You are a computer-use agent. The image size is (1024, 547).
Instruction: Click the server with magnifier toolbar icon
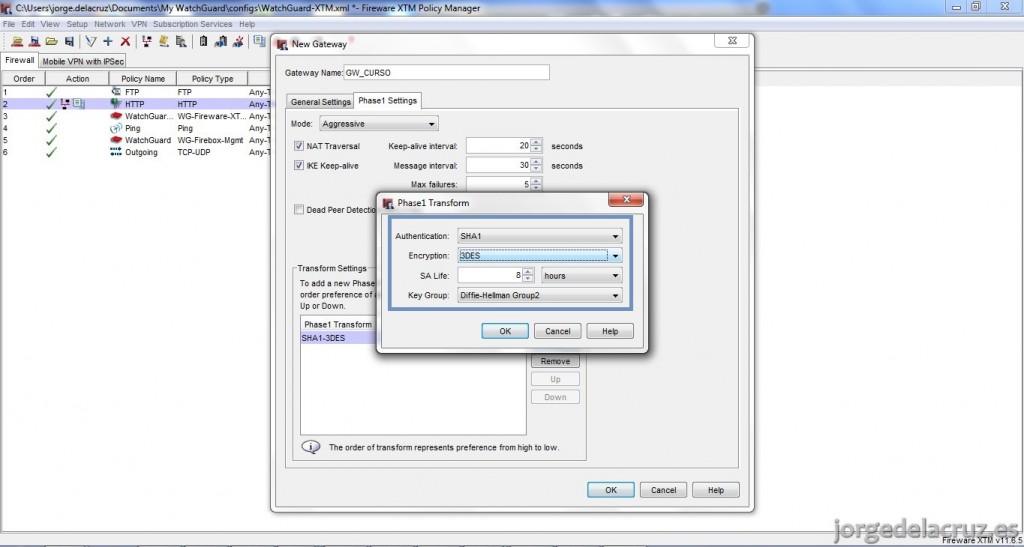coord(181,41)
